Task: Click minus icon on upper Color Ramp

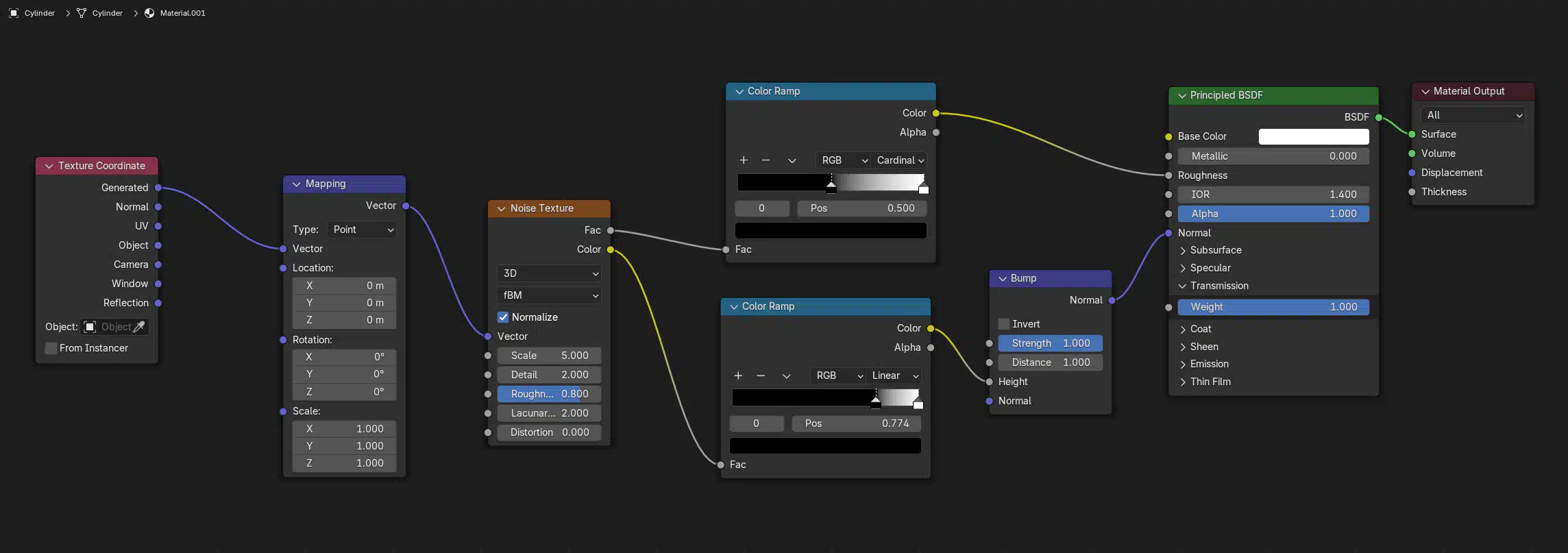Action: tap(765, 160)
